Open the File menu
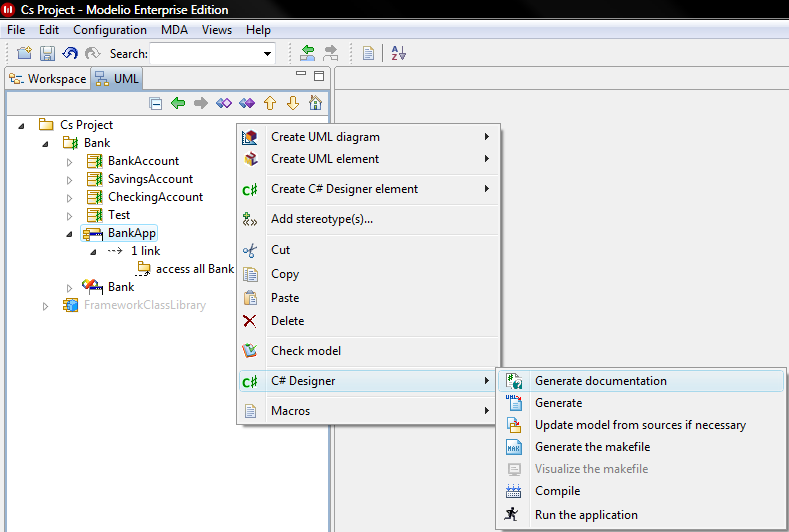789x532 pixels. (x=16, y=30)
